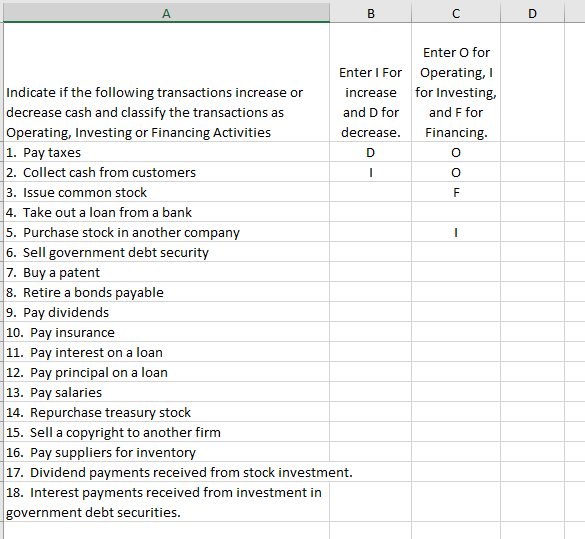Click the instructions cell starting 'Indicate if the following'
Image resolution: width=585 pixels, height=539 pixels.
pyautogui.click(x=166, y=82)
